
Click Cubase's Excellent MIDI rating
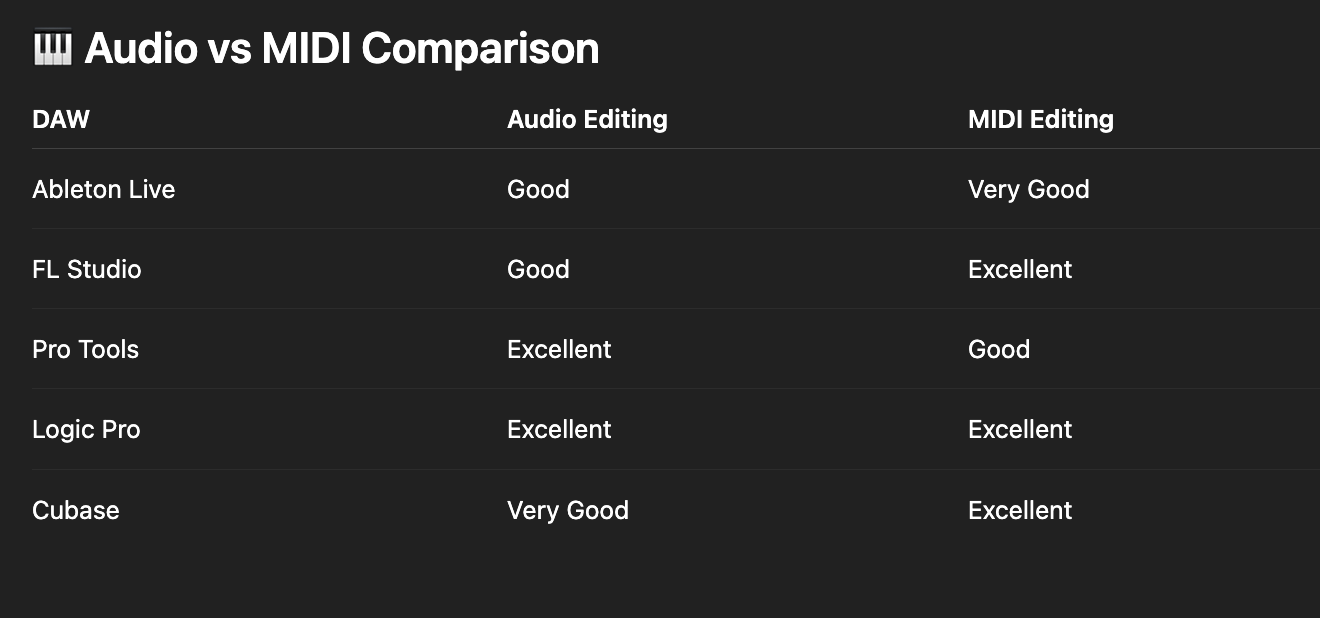[1020, 510]
